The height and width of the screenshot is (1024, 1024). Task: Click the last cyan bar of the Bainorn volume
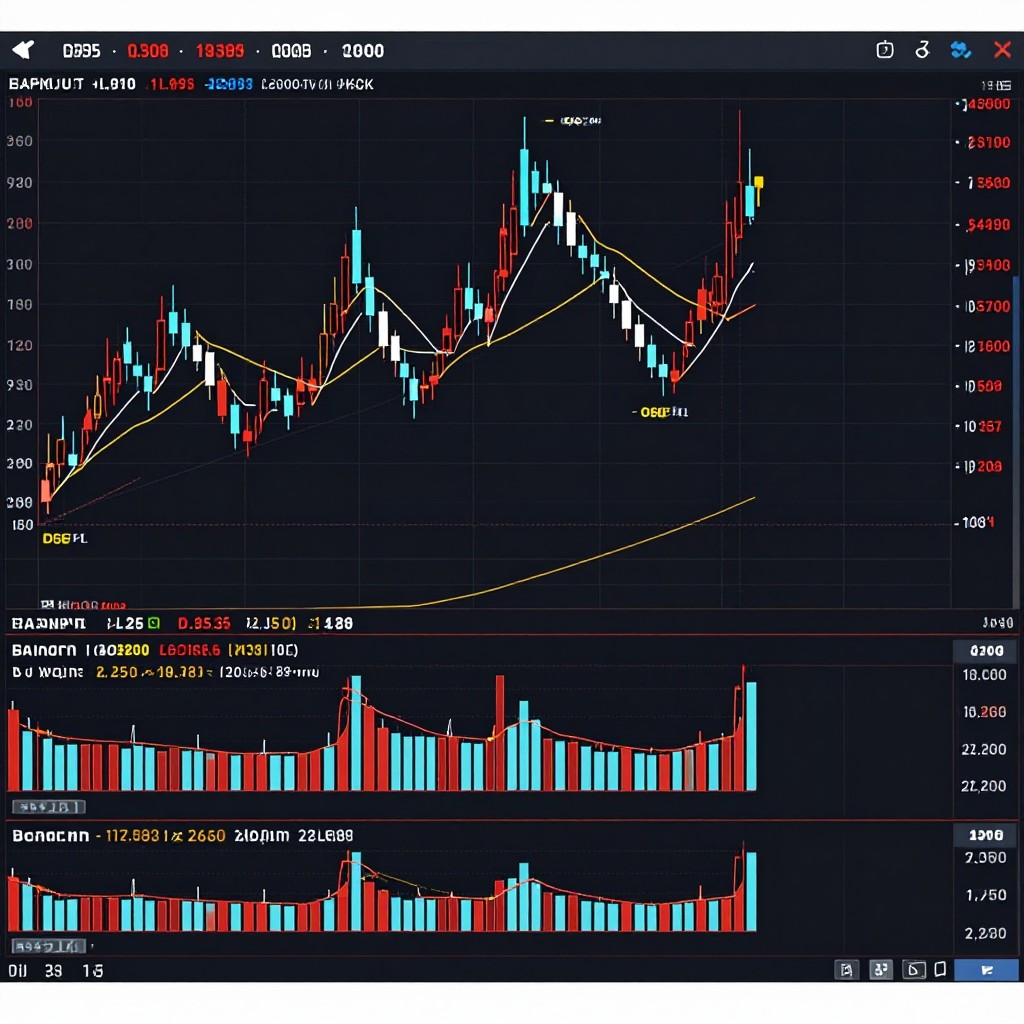[x=751, y=736]
